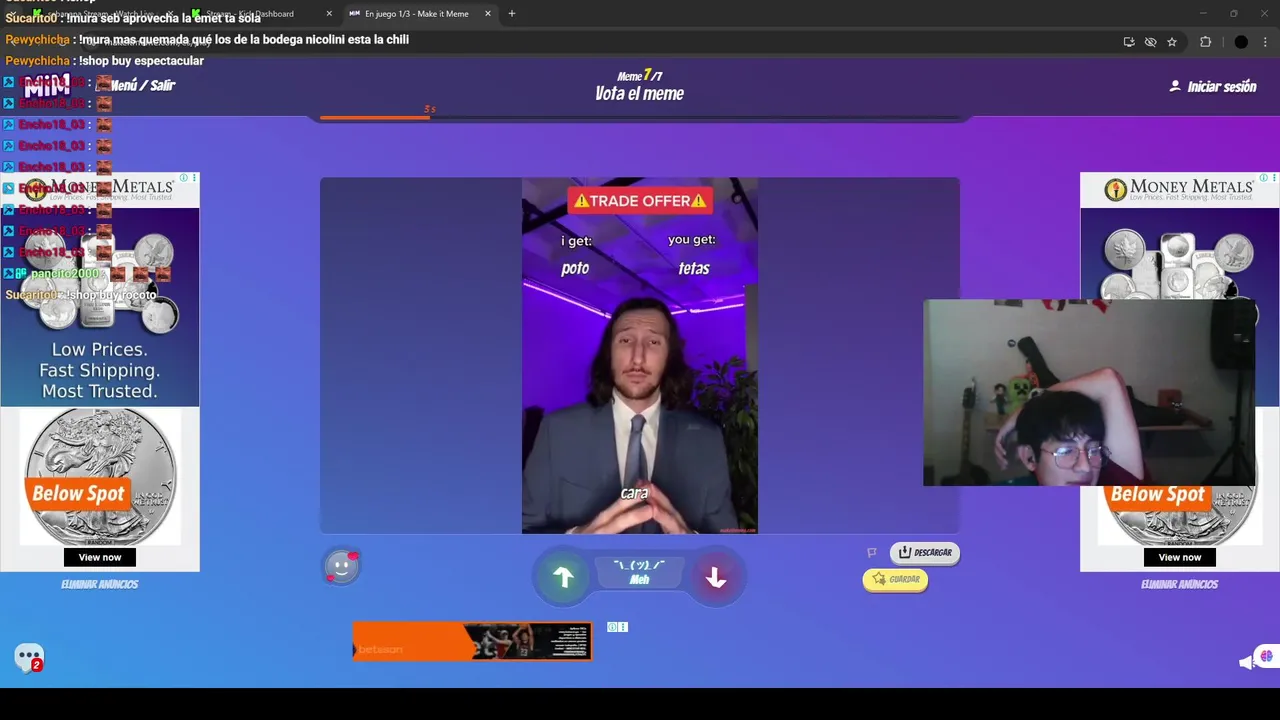Click the eye-crossed tracking protection icon
Screen dimensions: 1280x720
(x=1150, y=42)
